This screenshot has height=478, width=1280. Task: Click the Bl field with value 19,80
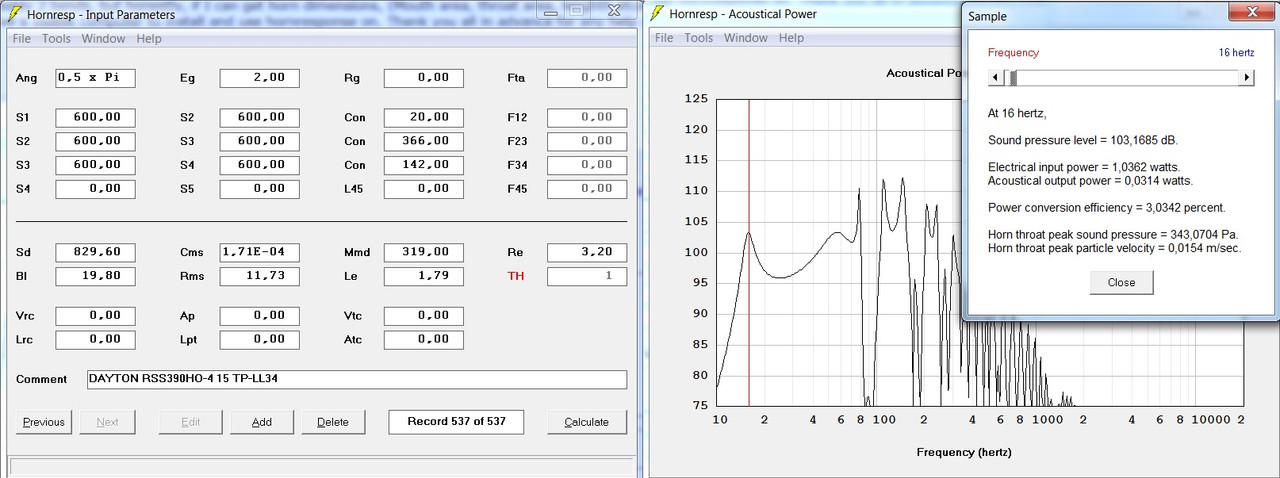95,276
